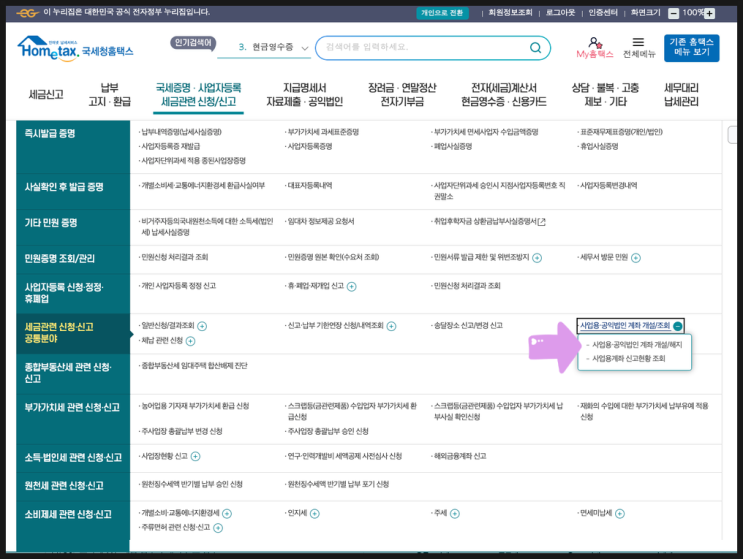Open the 전자(세금)계산서 현금영수증·신용카드 menu
The width and height of the screenshot is (743, 559).
tap(503, 95)
